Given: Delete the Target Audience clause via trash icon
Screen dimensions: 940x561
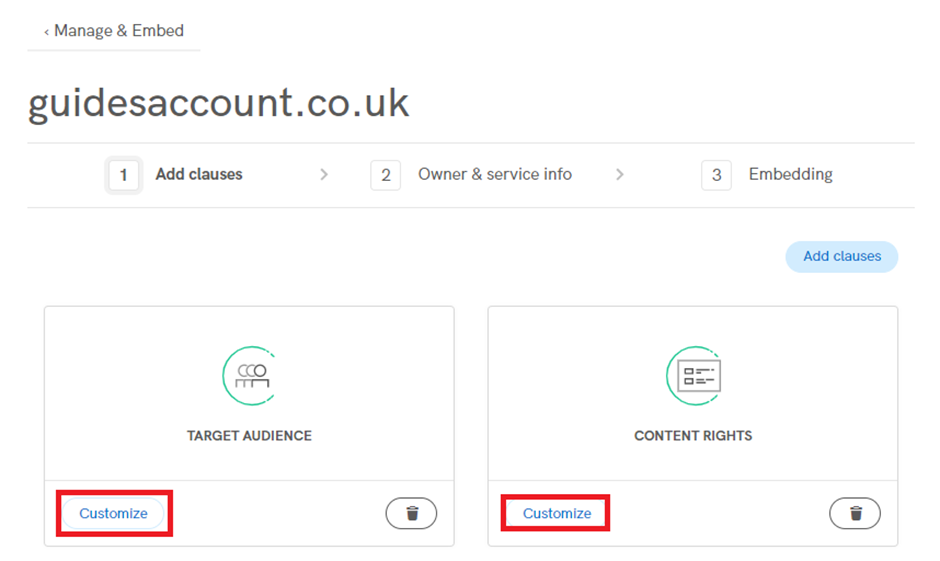Looking at the screenshot, I should [411, 513].
